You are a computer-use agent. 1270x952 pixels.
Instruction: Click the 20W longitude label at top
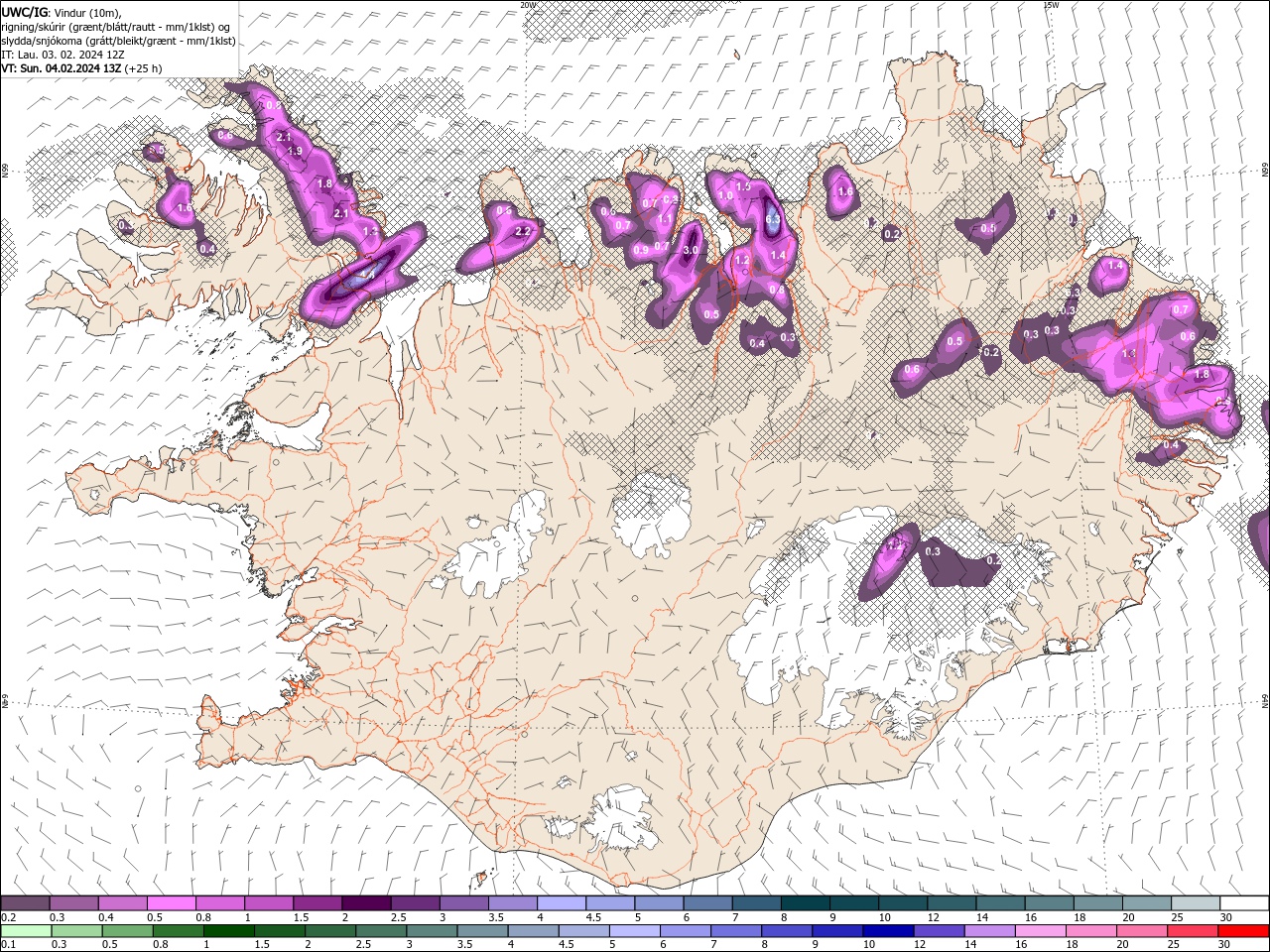(528, 5)
